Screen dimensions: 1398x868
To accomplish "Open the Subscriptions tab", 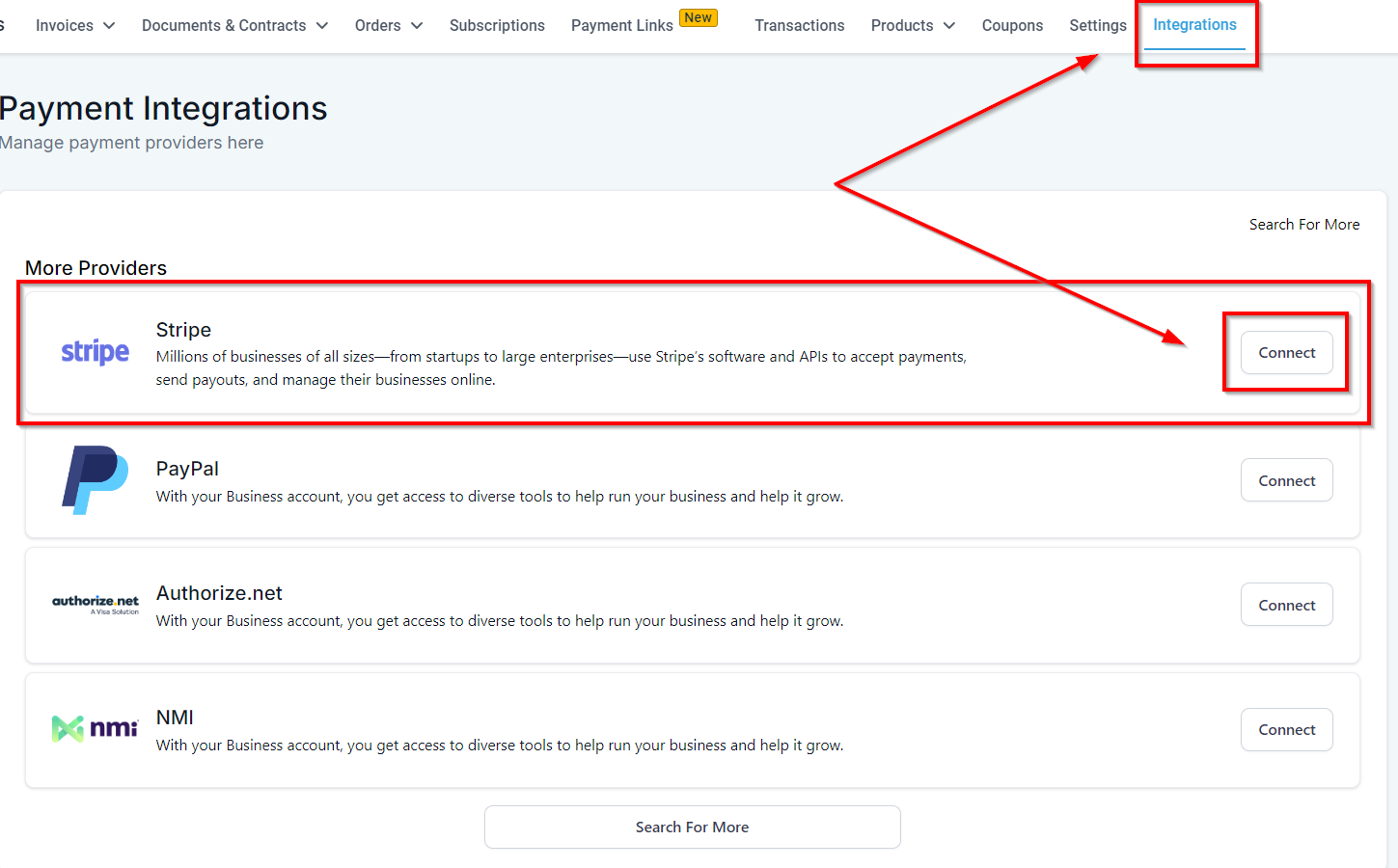I will click(x=497, y=26).
